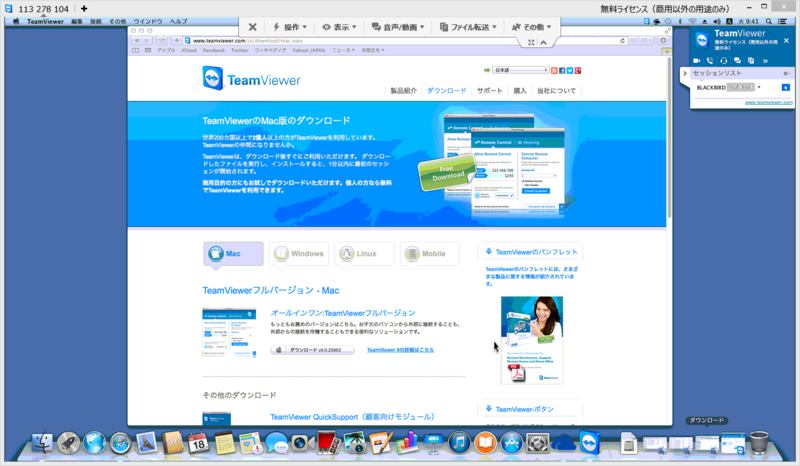Open the 当社について navigation tab
The width and height of the screenshot is (800, 466).
pos(556,90)
